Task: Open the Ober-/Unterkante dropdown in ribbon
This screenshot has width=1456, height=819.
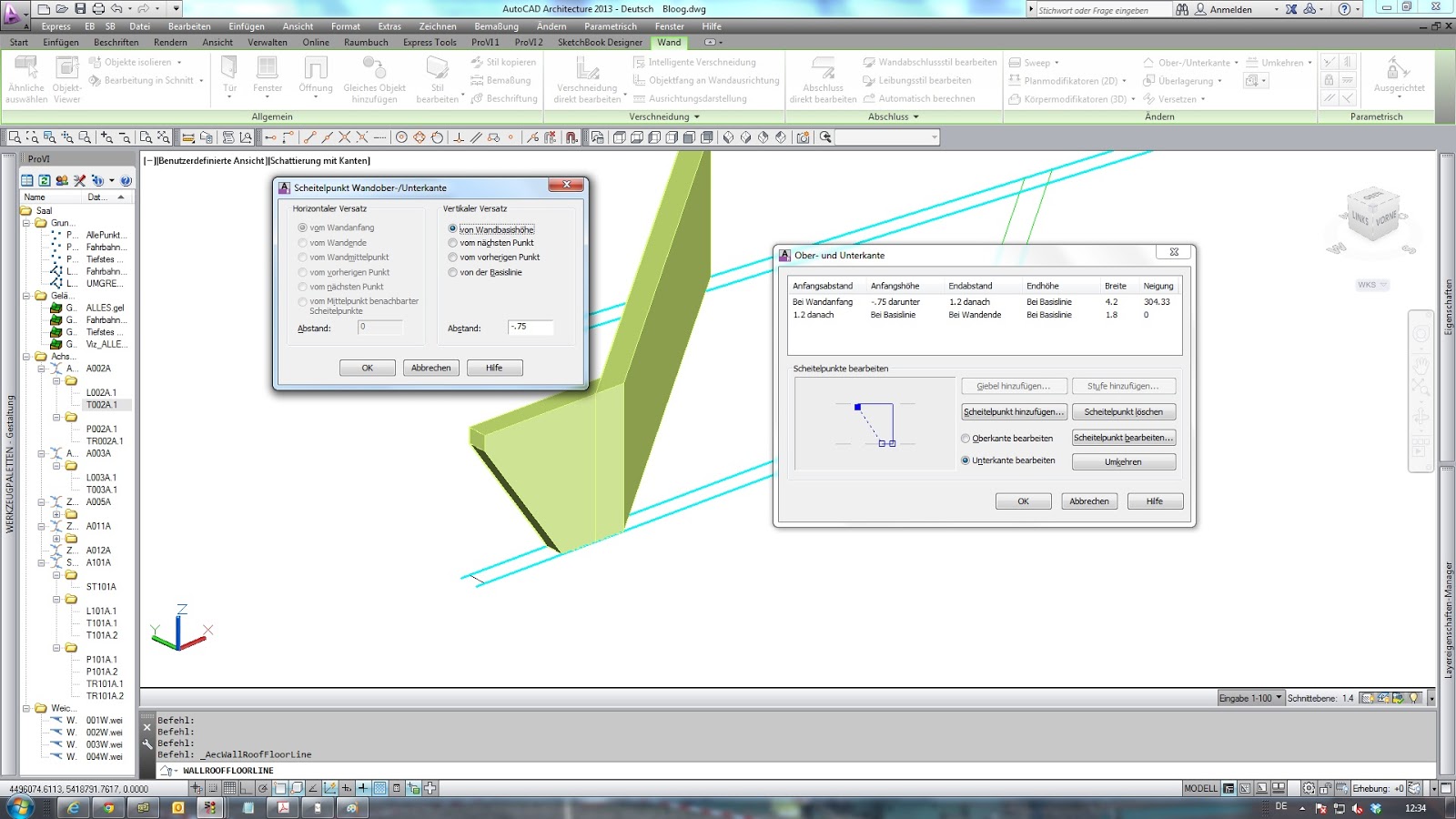Action: (x=1236, y=63)
